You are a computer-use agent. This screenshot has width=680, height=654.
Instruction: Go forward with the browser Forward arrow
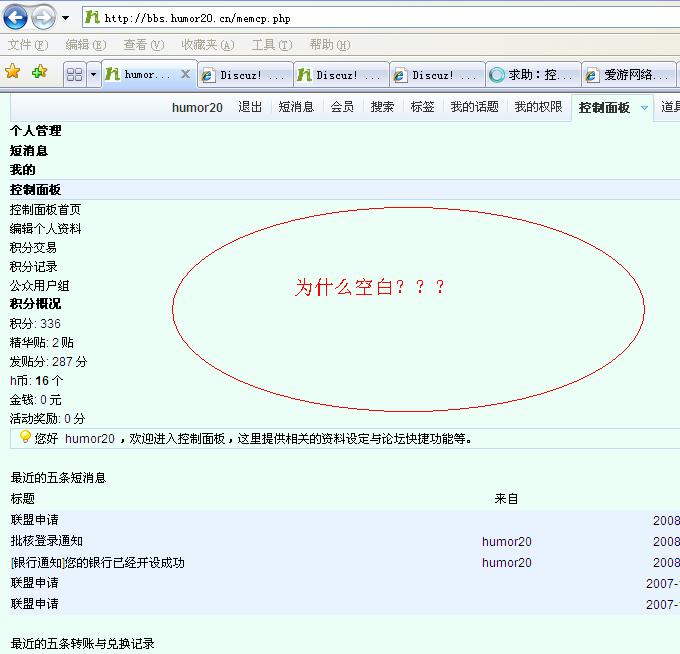click(x=44, y=18)
